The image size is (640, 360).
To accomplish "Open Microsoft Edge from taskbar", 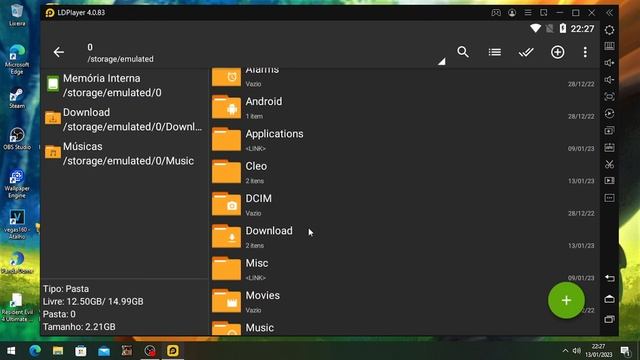I will (x=35, y=351).
